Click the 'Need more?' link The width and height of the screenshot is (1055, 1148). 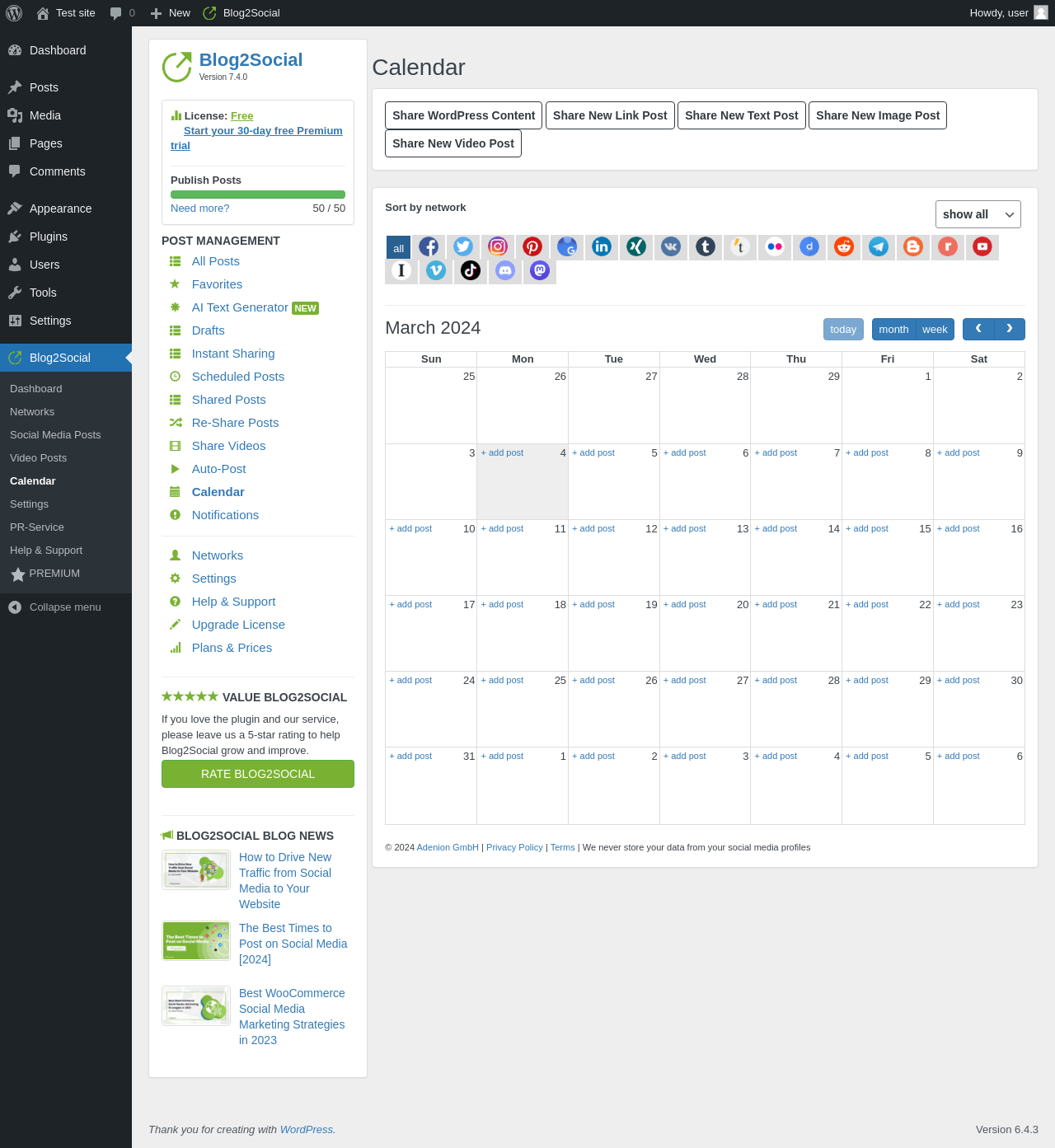tap(200, 209)
